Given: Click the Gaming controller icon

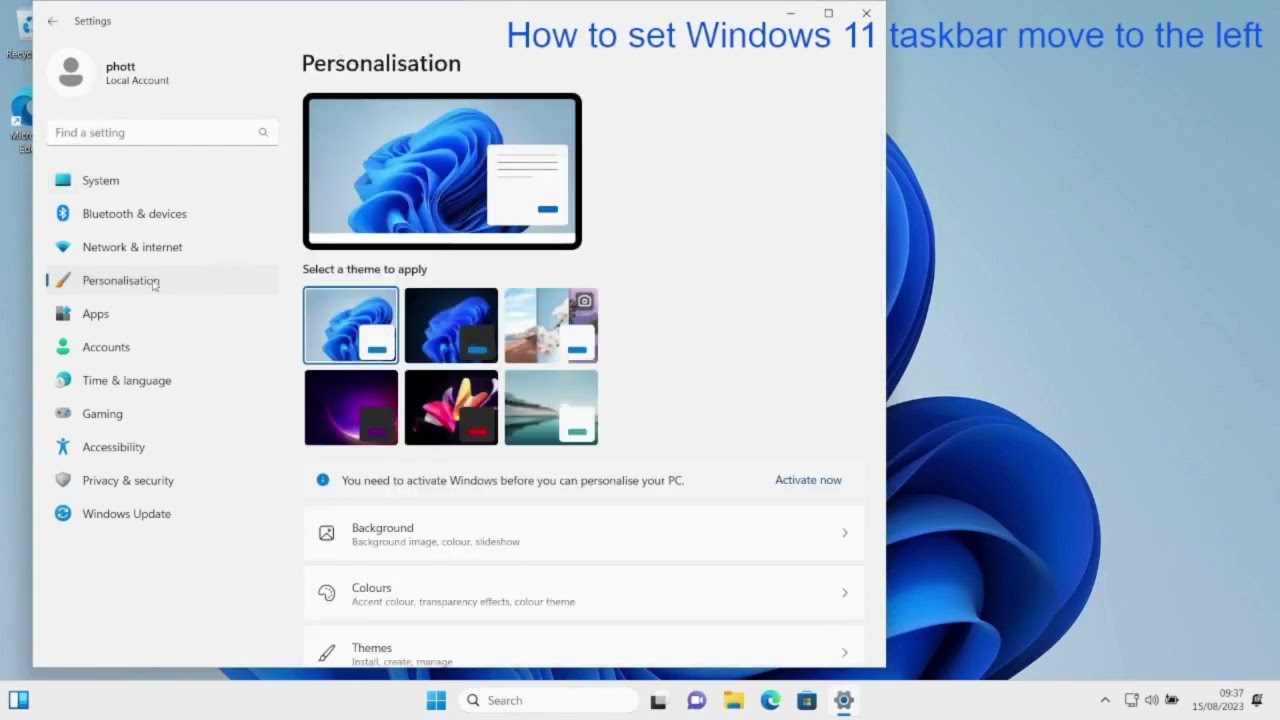Looking at the screenshot, I should pos(63,413).
